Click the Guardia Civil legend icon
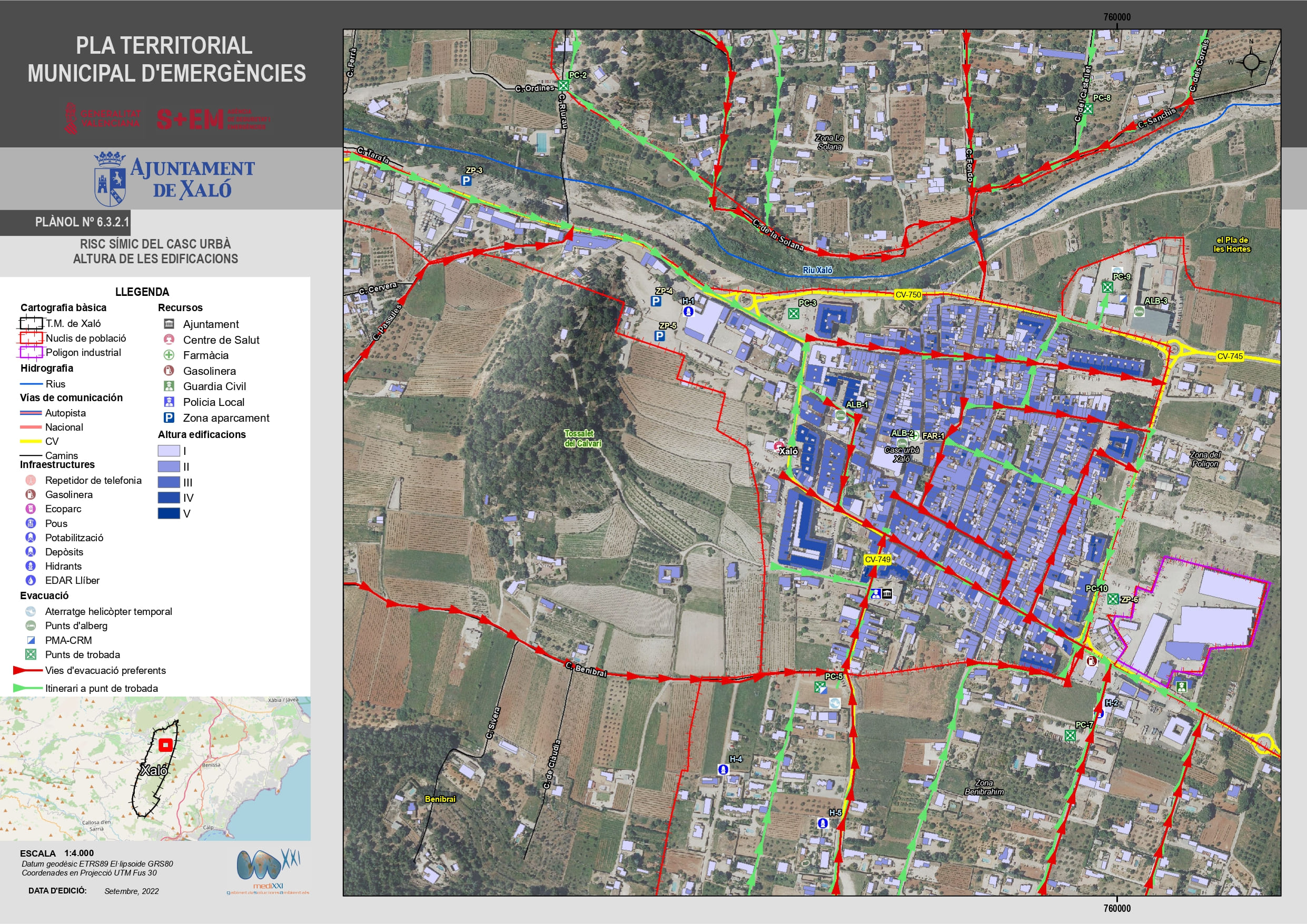 [169, 386]
